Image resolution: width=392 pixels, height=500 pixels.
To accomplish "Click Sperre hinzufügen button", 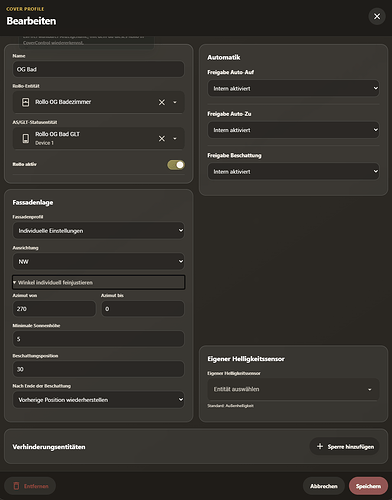I will point(345,446).
